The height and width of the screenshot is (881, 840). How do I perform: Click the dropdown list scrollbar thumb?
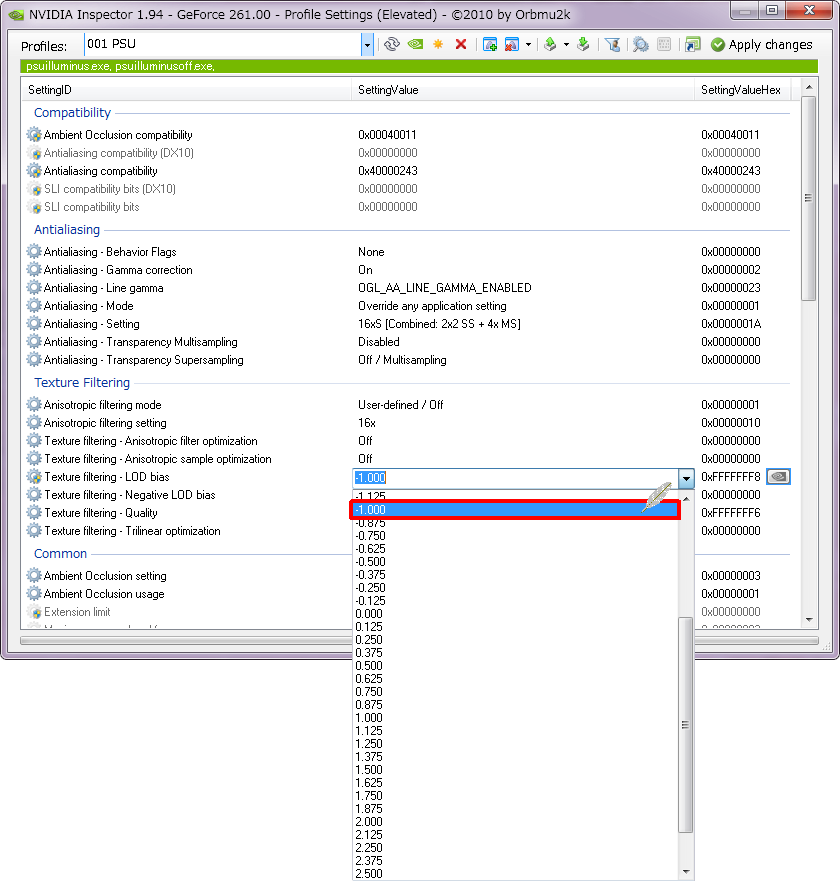685,725
